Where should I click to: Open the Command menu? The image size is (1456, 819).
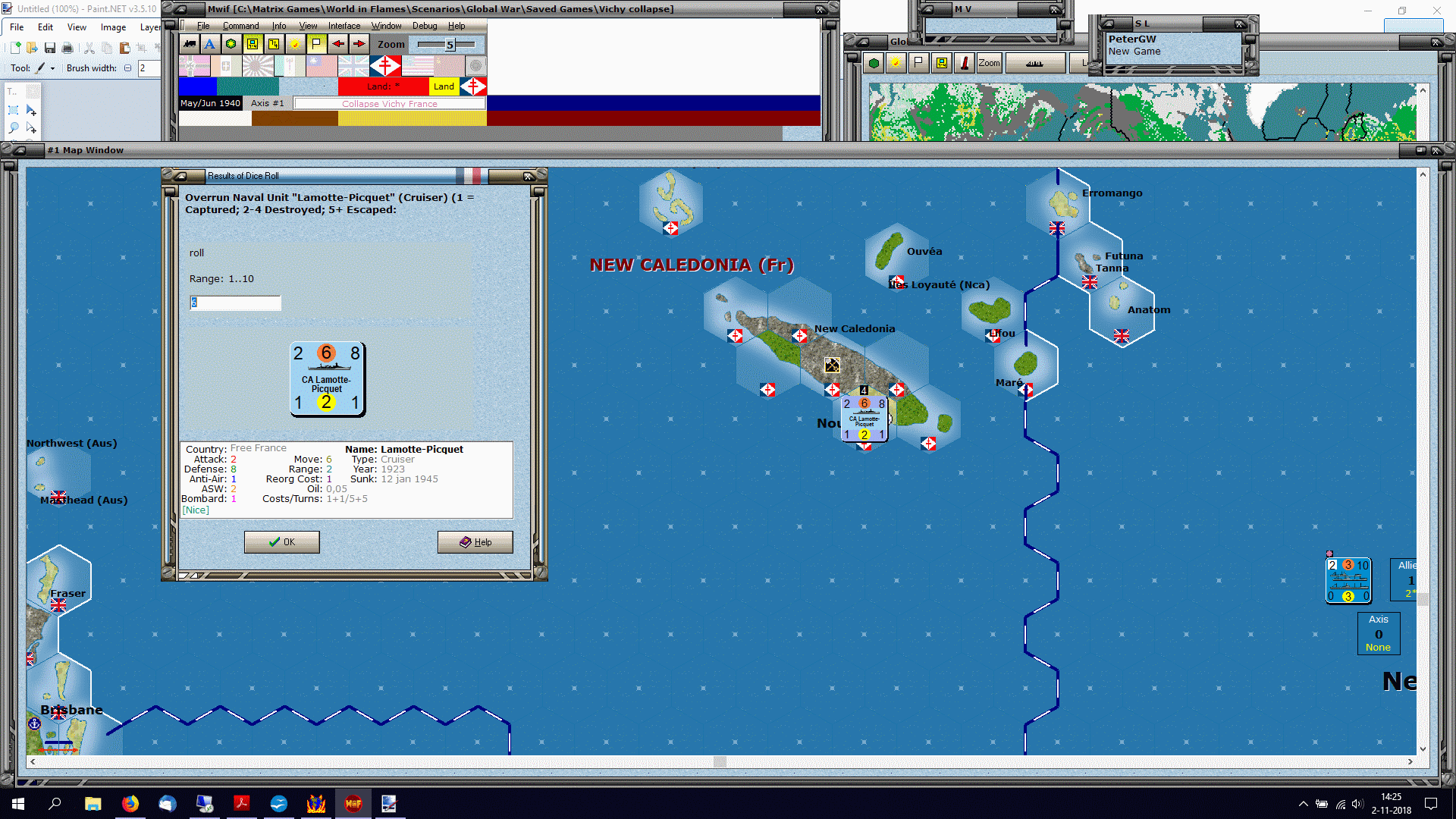point(240,26)
